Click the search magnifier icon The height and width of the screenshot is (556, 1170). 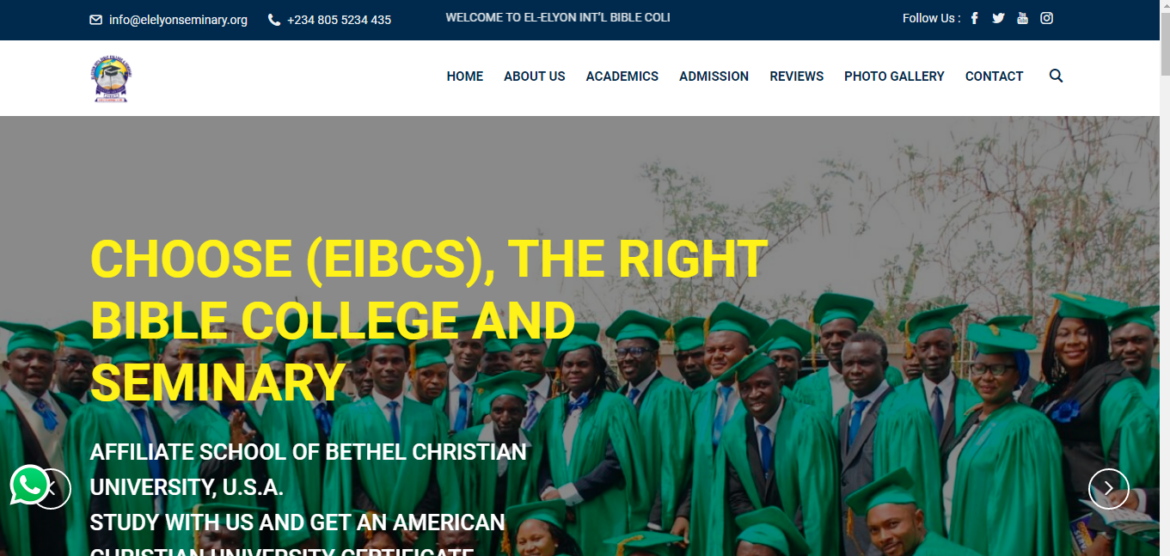pyautogui.click(x=1056, y=75)
